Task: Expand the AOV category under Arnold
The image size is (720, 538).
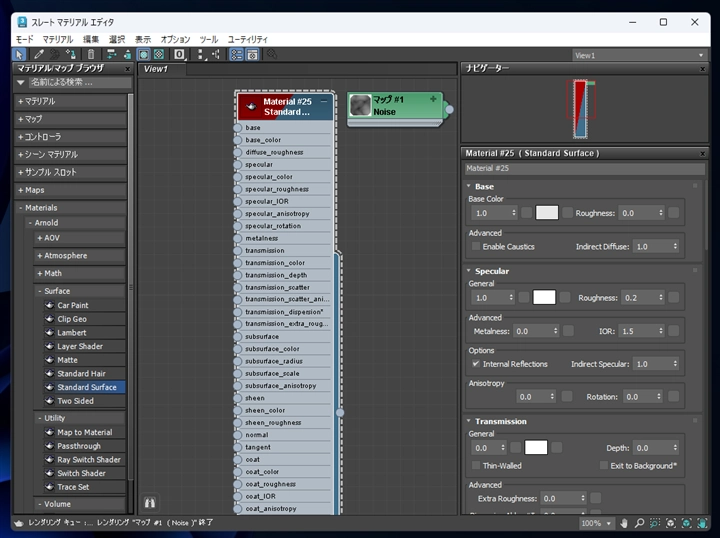Action: (79, 238)
